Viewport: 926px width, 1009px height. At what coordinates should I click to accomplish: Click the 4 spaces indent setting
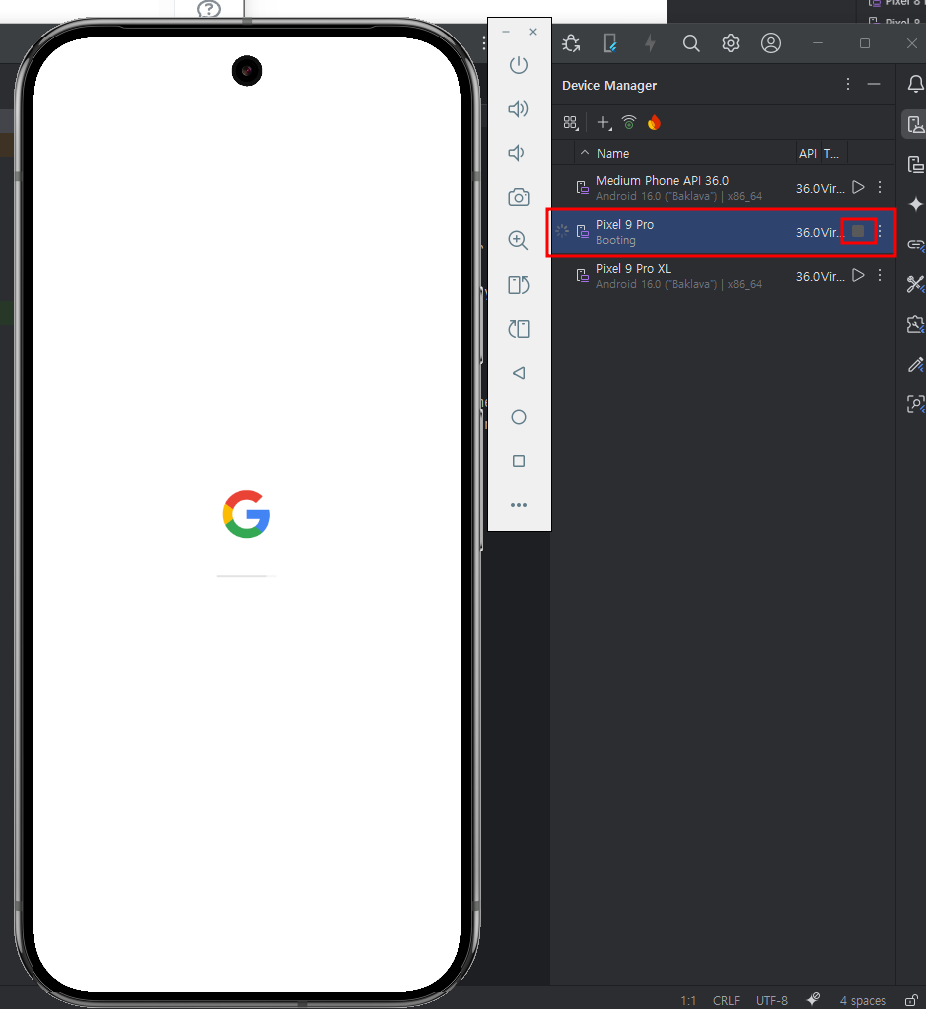pos(862,1001)
